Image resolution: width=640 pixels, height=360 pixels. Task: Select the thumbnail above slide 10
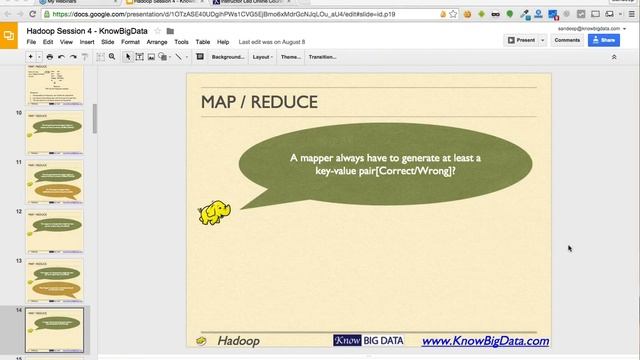point(55,84)
